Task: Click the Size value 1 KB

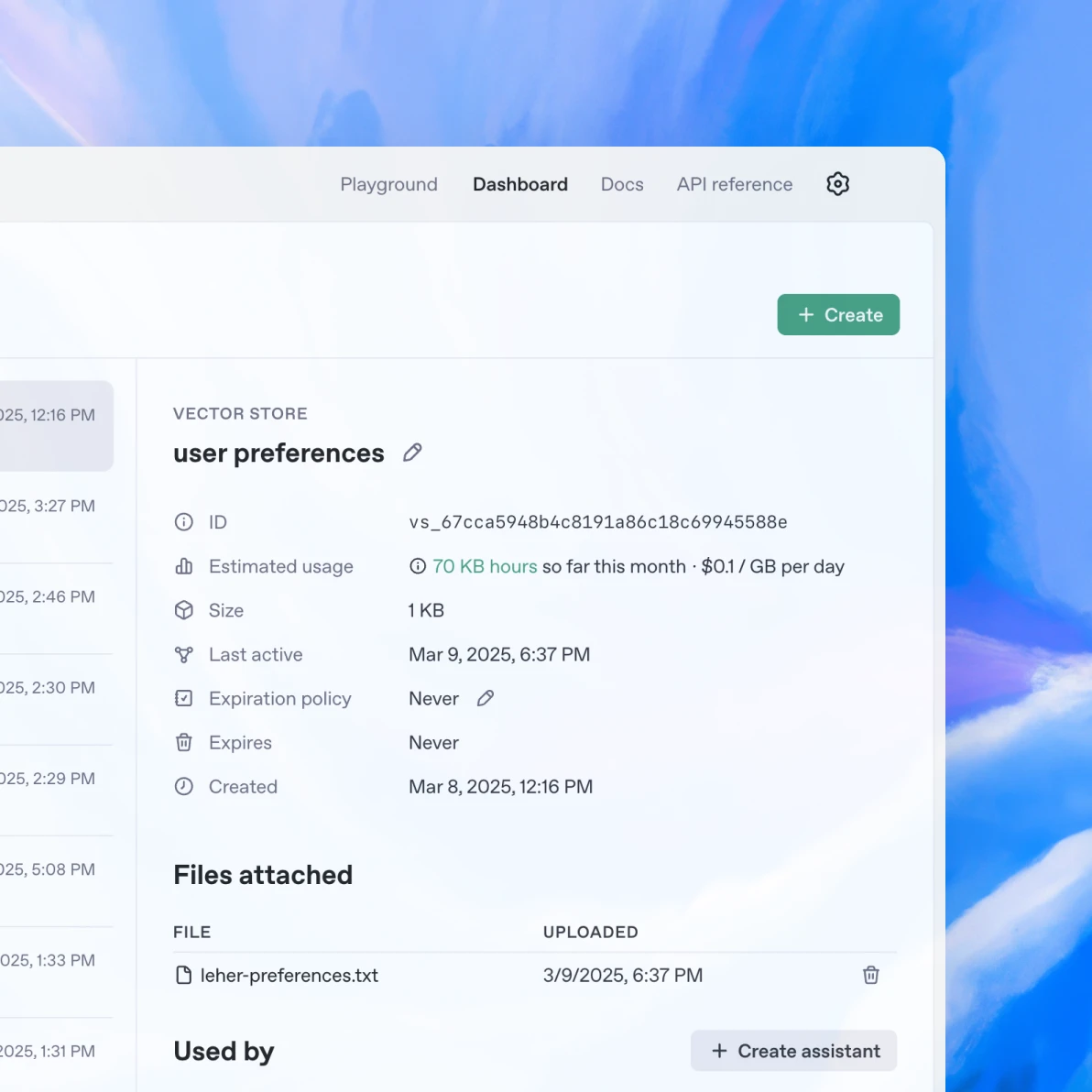Action: click(x=426, y=610)
